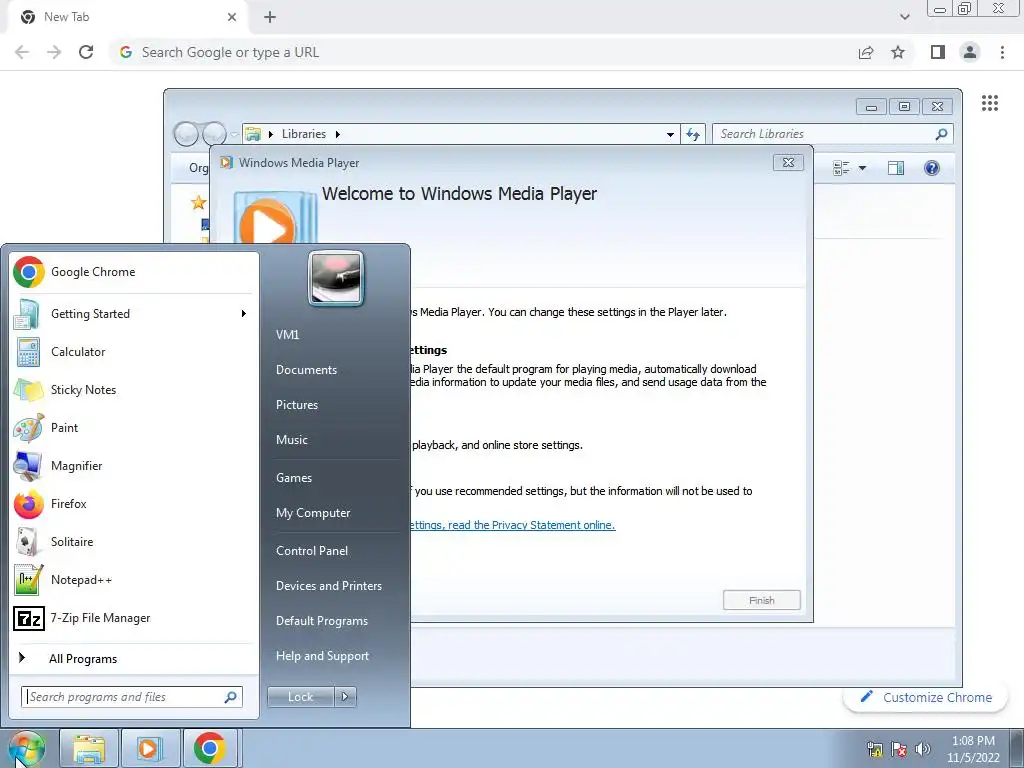Show All Programs list
The width and height of the screenshot is (1024, 768).
pyautogui.click(x=134, y=658)
